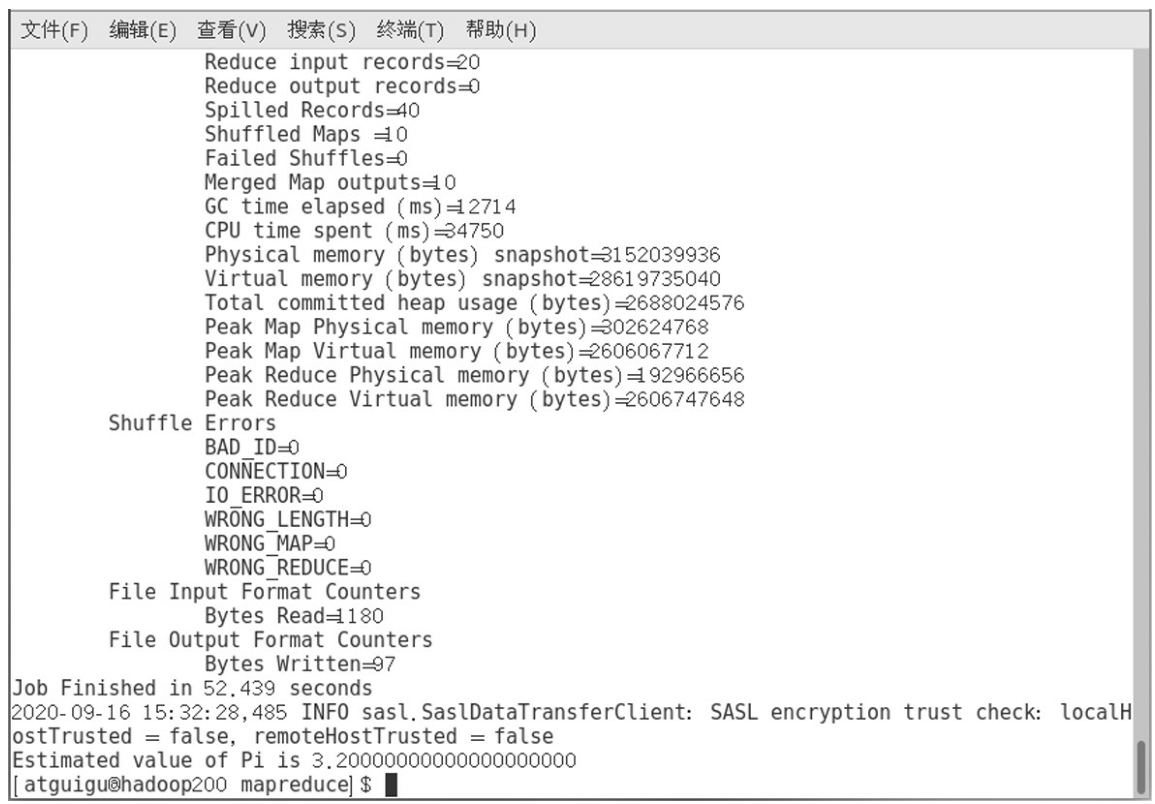
Task: Click the File Output Format Counters line
Action: 270,640
